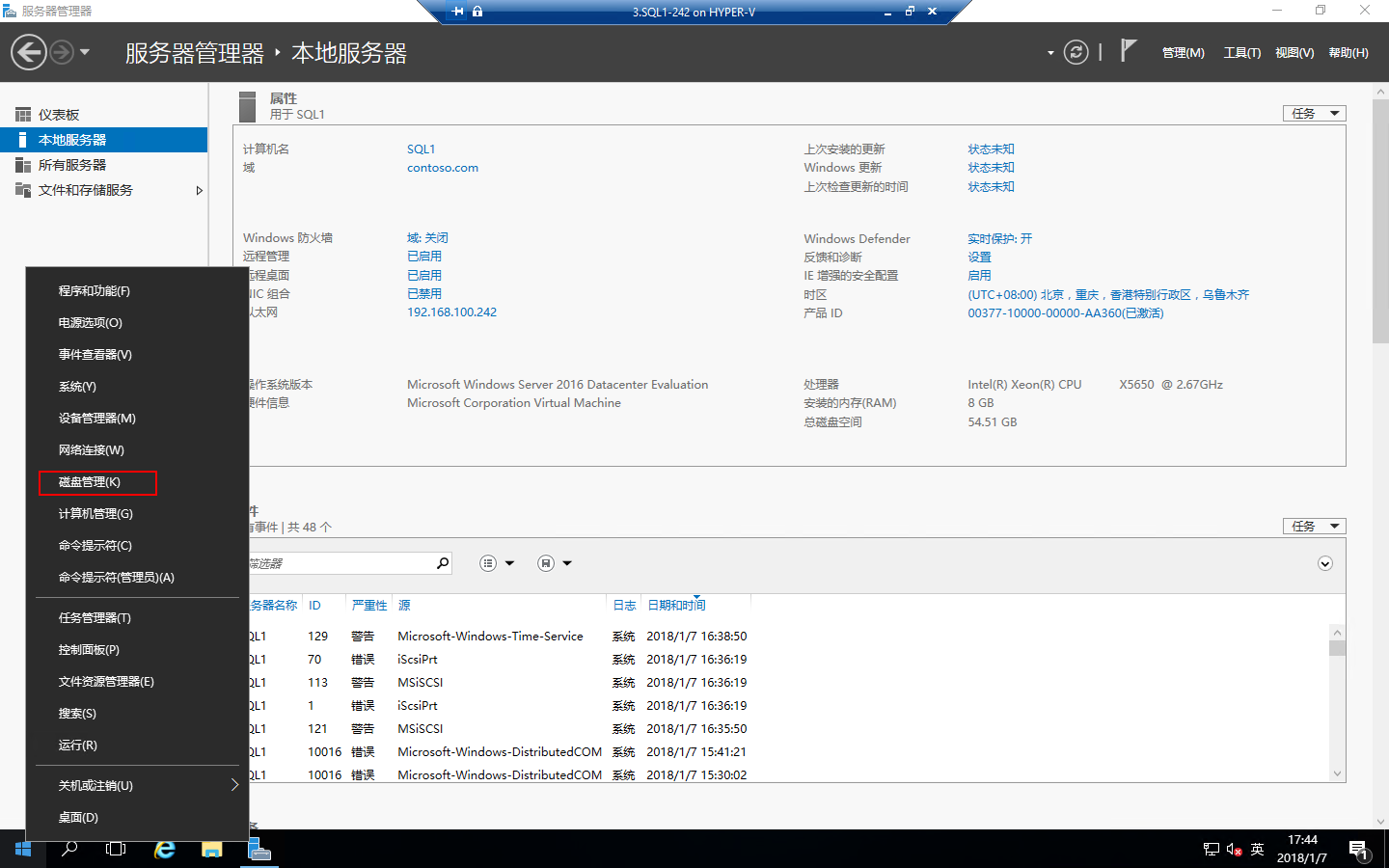Select 设备管理器(M) from context menu

click(x=137, y=419)
